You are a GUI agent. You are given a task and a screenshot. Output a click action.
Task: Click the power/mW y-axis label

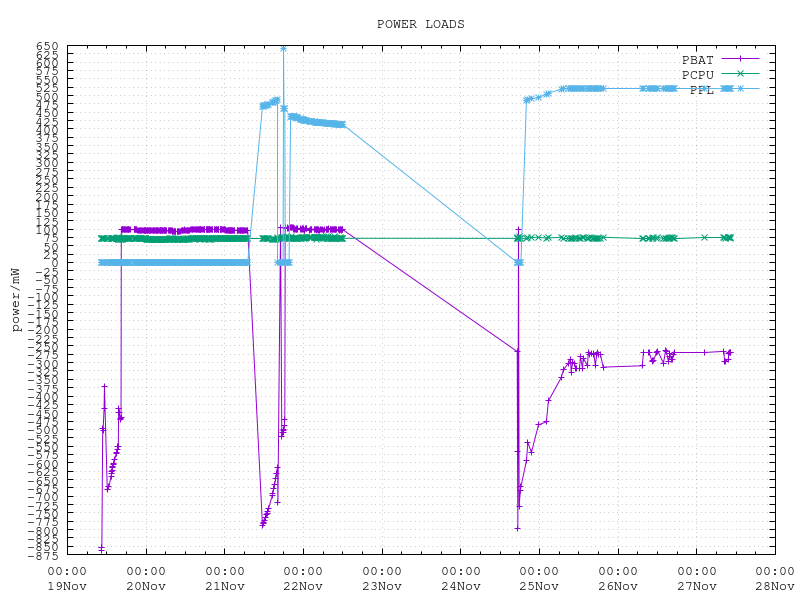16,300
